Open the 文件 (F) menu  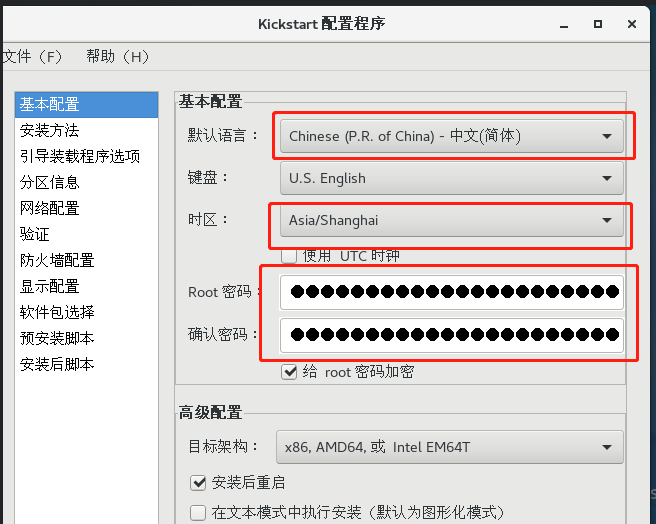pyautogui.click(x=33, y=57)
